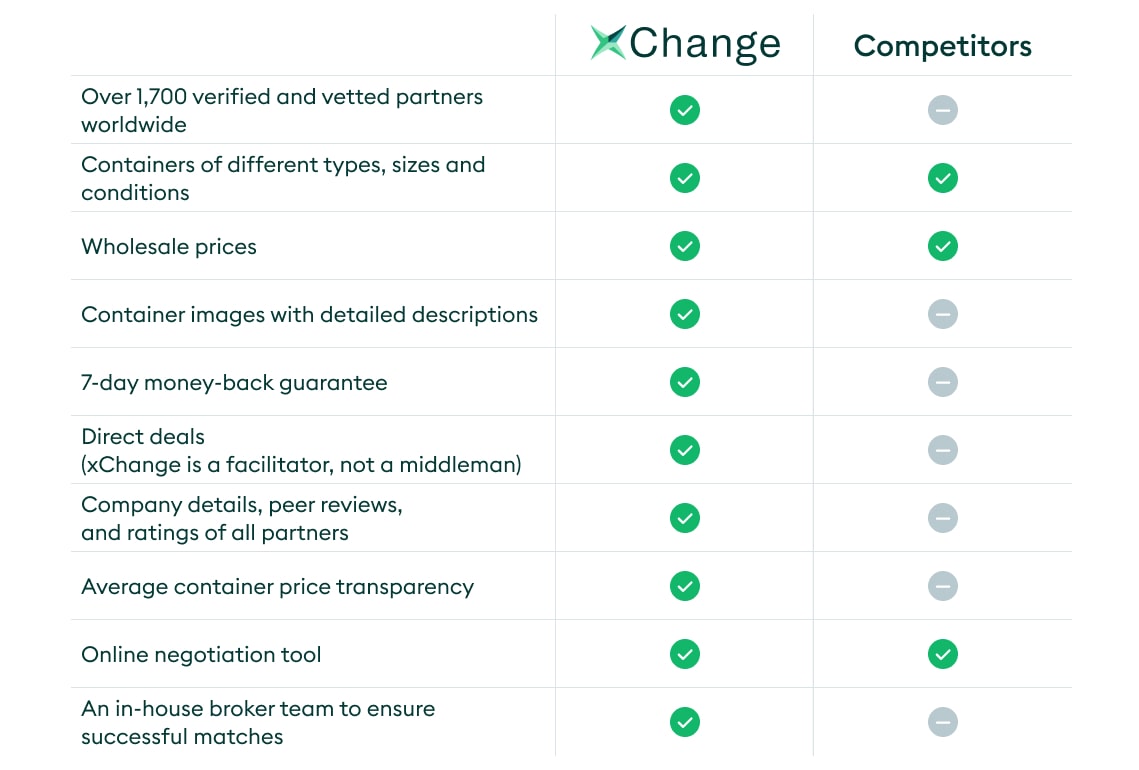Click xChange checkmark for verified partners row
This screenshot has height=770, width=1139.
coord(685,110)
